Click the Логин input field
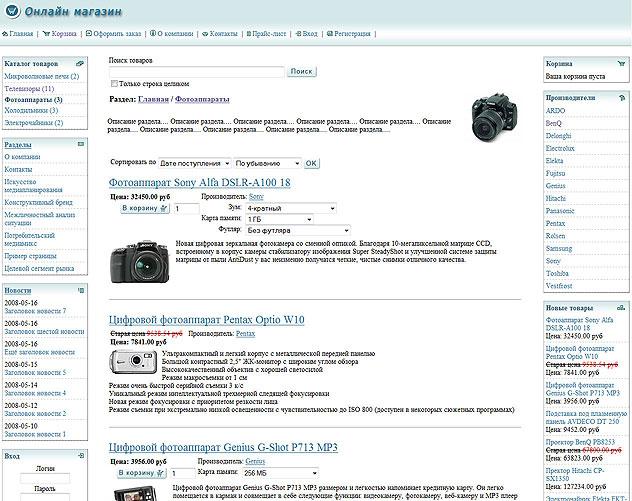This screenshot has width=632, height=501. 45,478
